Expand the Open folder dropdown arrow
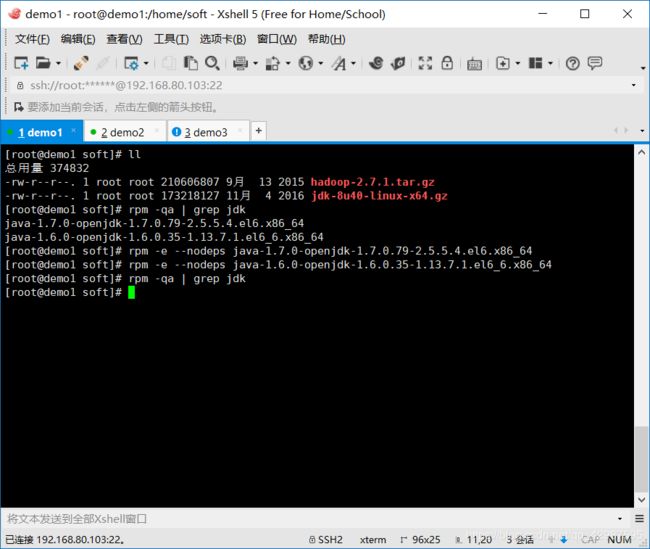Screen dimensions: 650x549 coord(58,63)
